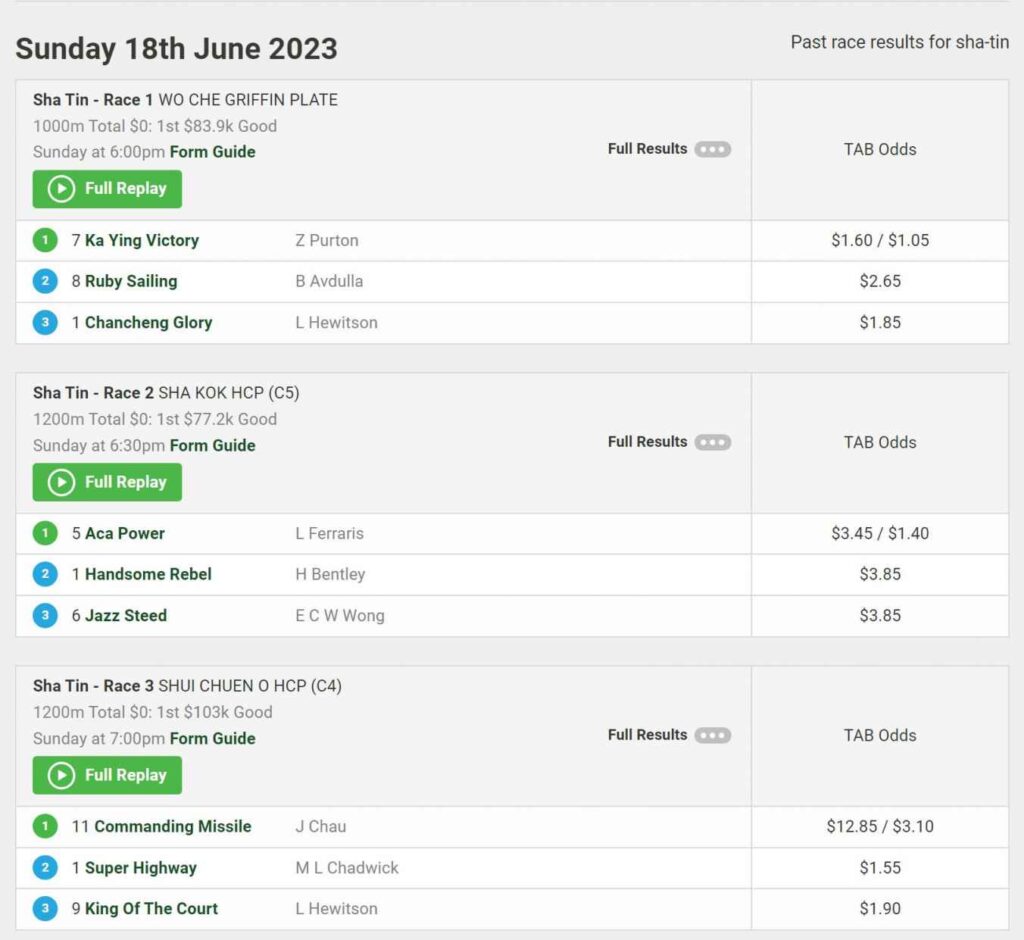Click the green first-place badge for Ka Ying Victory
This screenshot has width=1024, height=940.
point(45,239)
